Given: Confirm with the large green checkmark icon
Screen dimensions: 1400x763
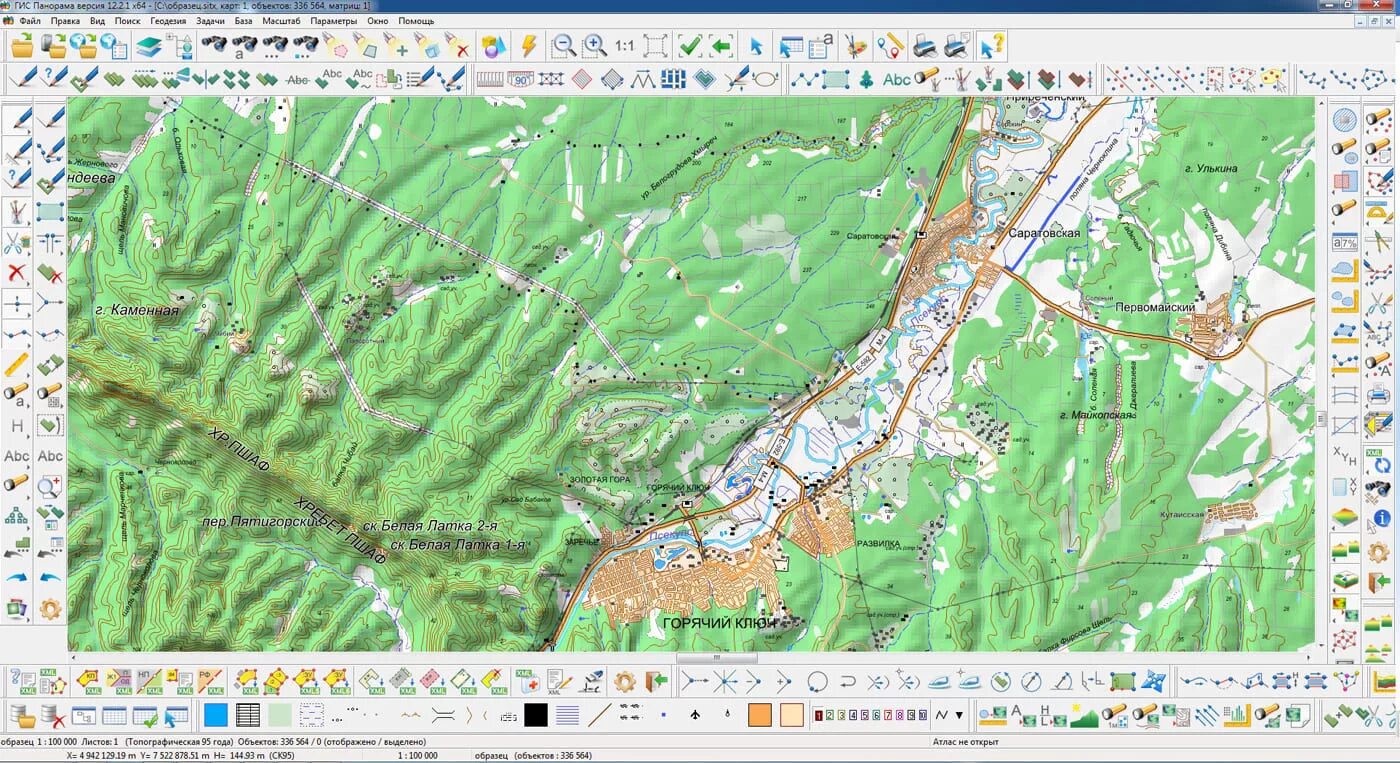Looking at the screenshot, I should 690,46.
